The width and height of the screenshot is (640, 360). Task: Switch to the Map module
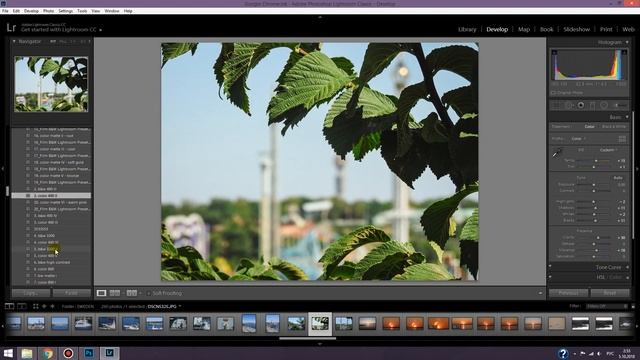[x=524, y=29]
